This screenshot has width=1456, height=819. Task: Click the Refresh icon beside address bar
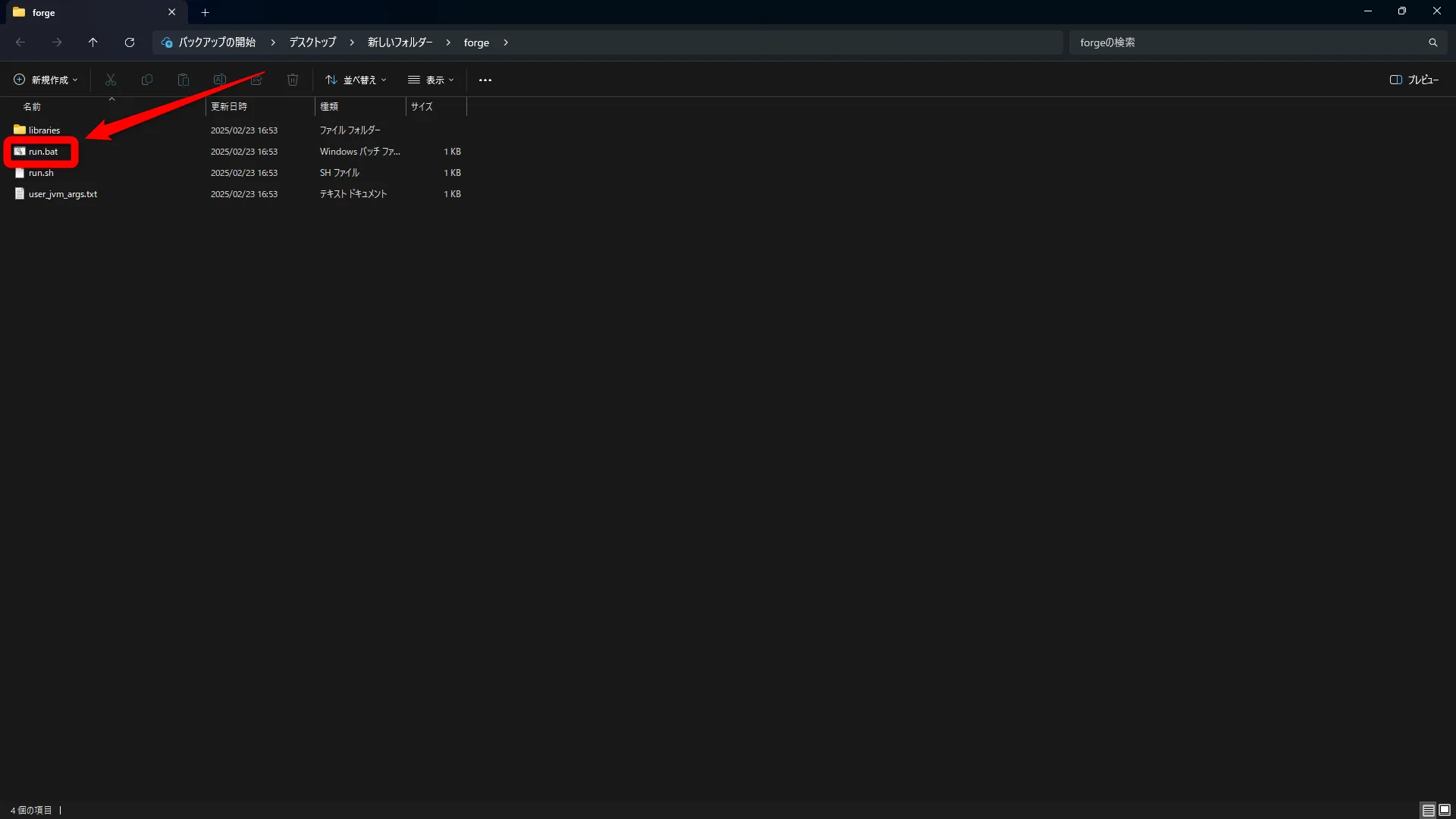pos(130,42)
